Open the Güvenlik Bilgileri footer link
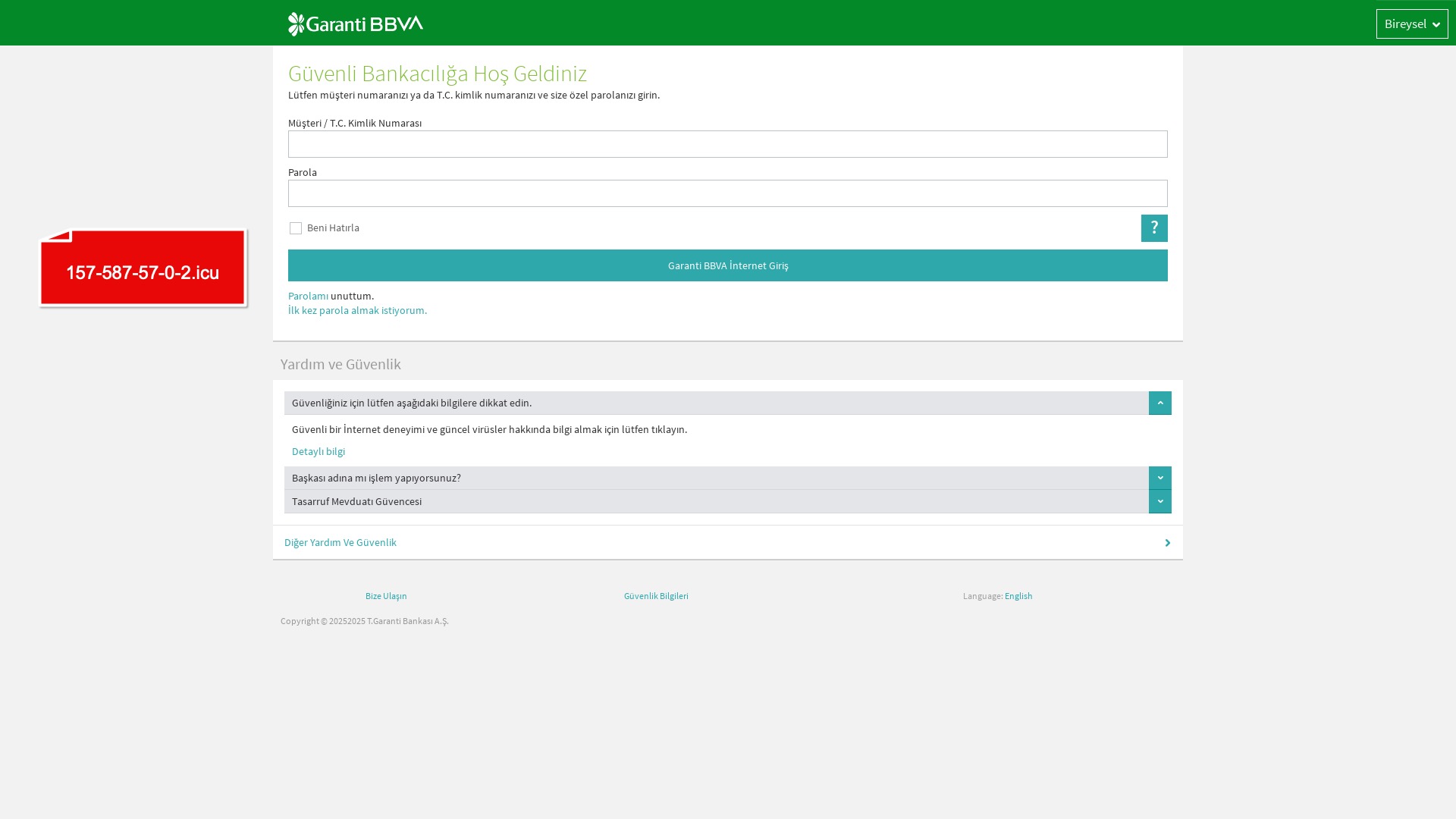This screenshot has height=819, width=1456. coord(656,596)
